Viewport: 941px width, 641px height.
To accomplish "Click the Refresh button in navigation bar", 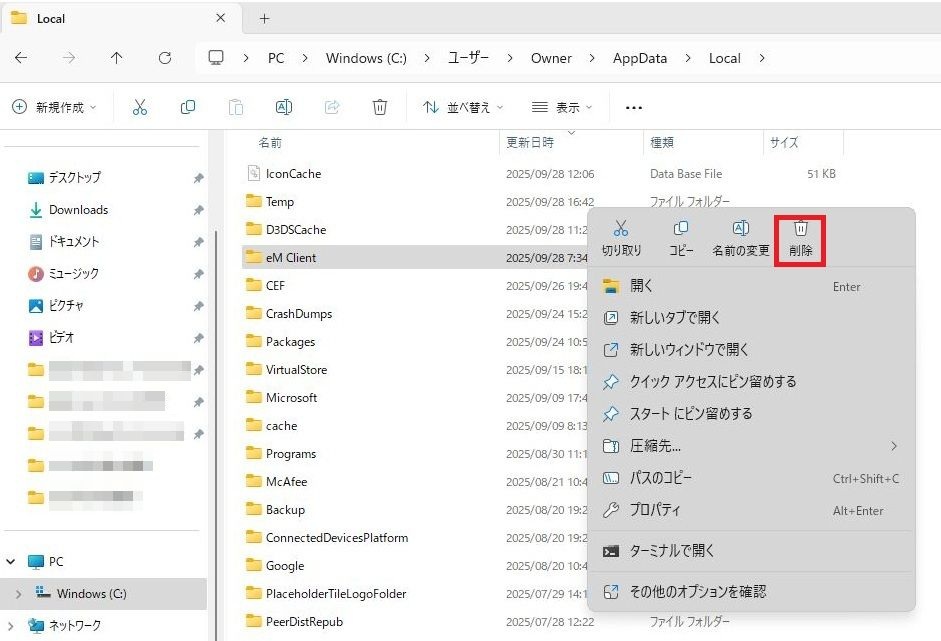I will click(x=165, y=58).
